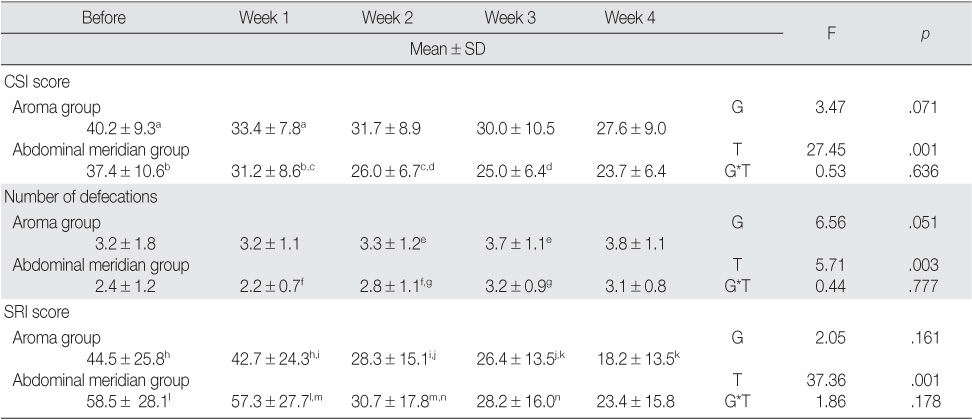Click the p value .777
This screenshot has height=420, width=972.
click(x=924, y=287)
